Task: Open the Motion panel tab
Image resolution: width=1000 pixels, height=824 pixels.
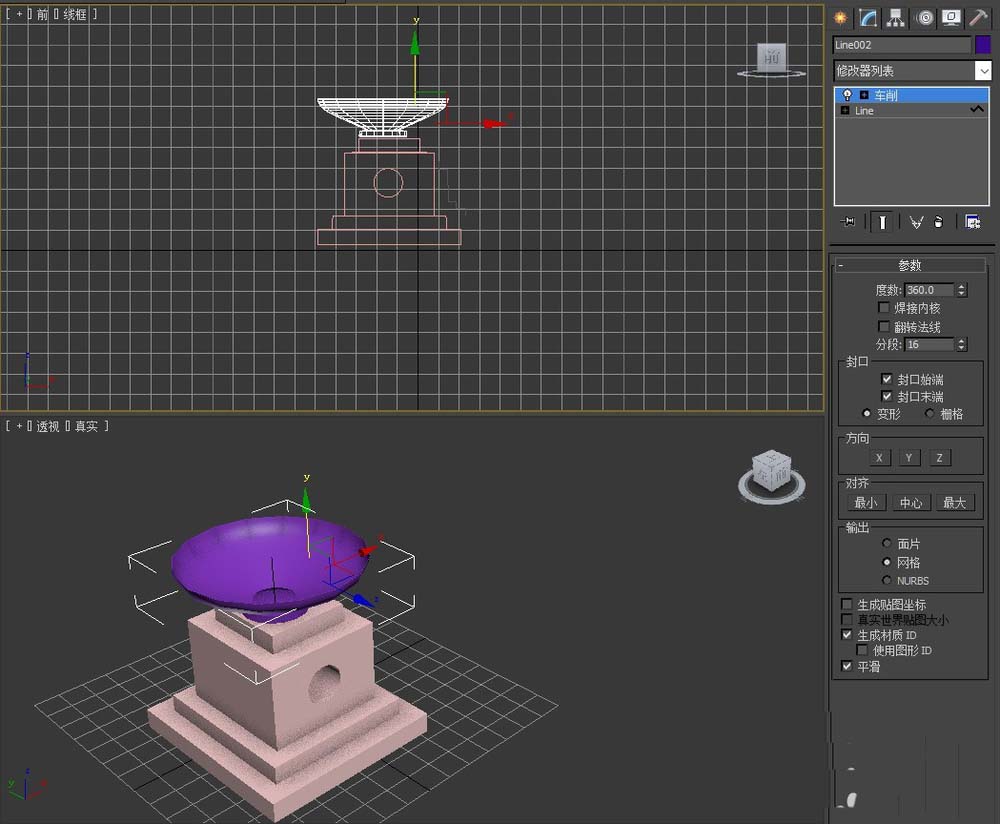Action: pyautogui.click(x=924, y=18)
